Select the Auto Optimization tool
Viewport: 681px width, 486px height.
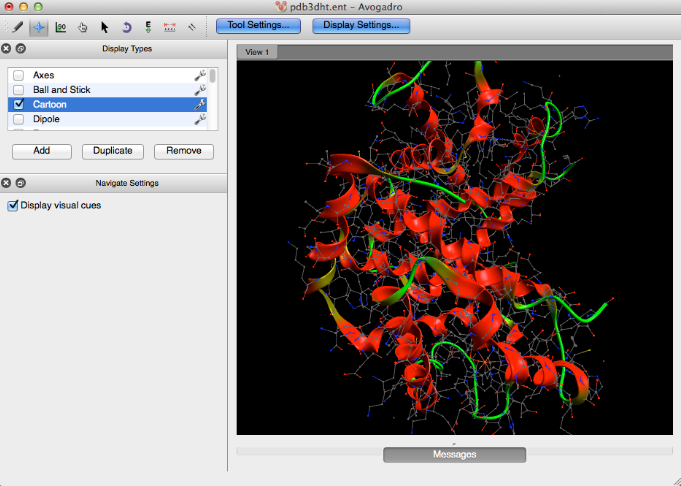(148, 27)
